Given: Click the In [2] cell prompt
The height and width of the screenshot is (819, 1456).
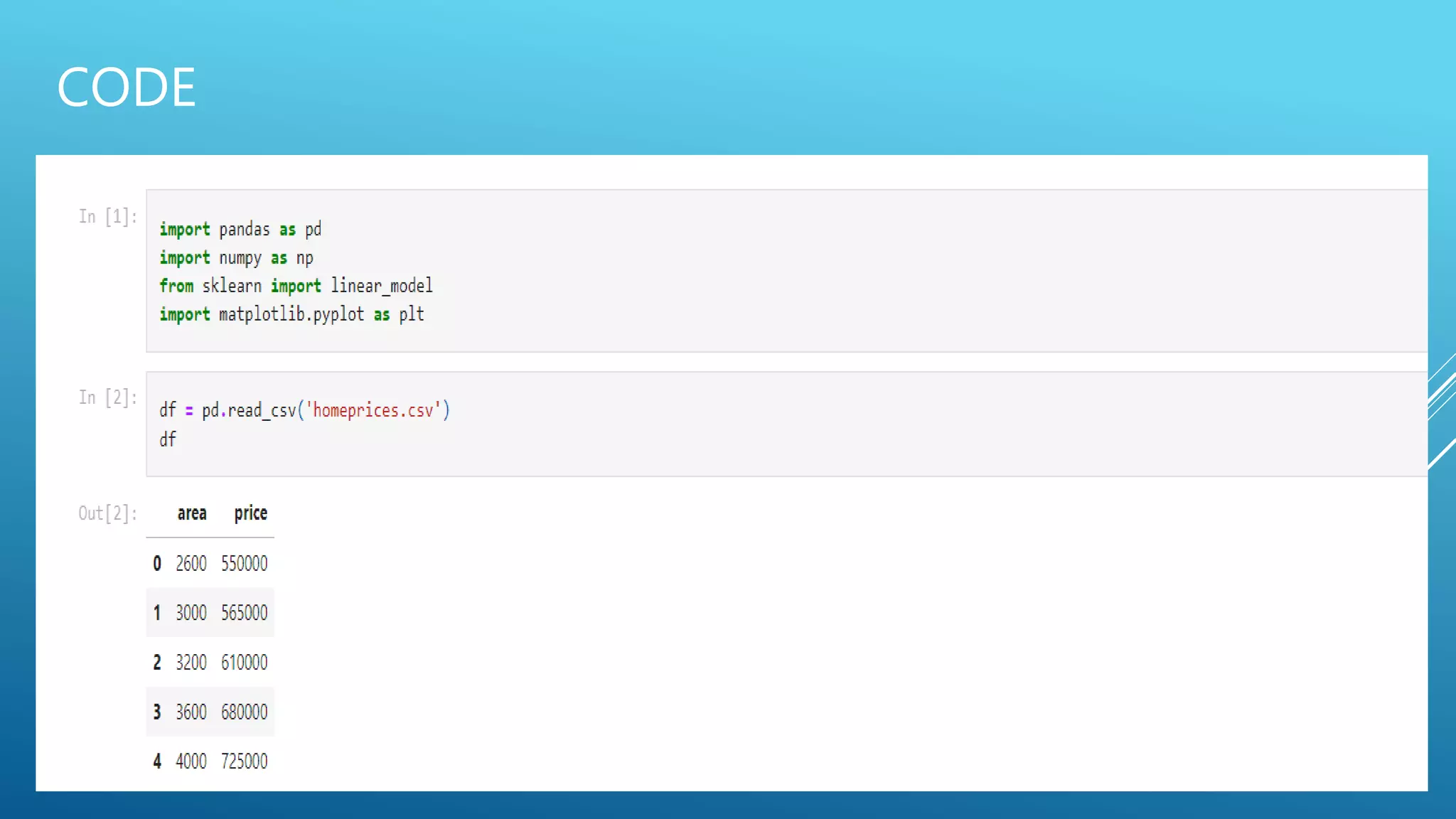Looking at the screenshot, I should [x=107, y=397].
